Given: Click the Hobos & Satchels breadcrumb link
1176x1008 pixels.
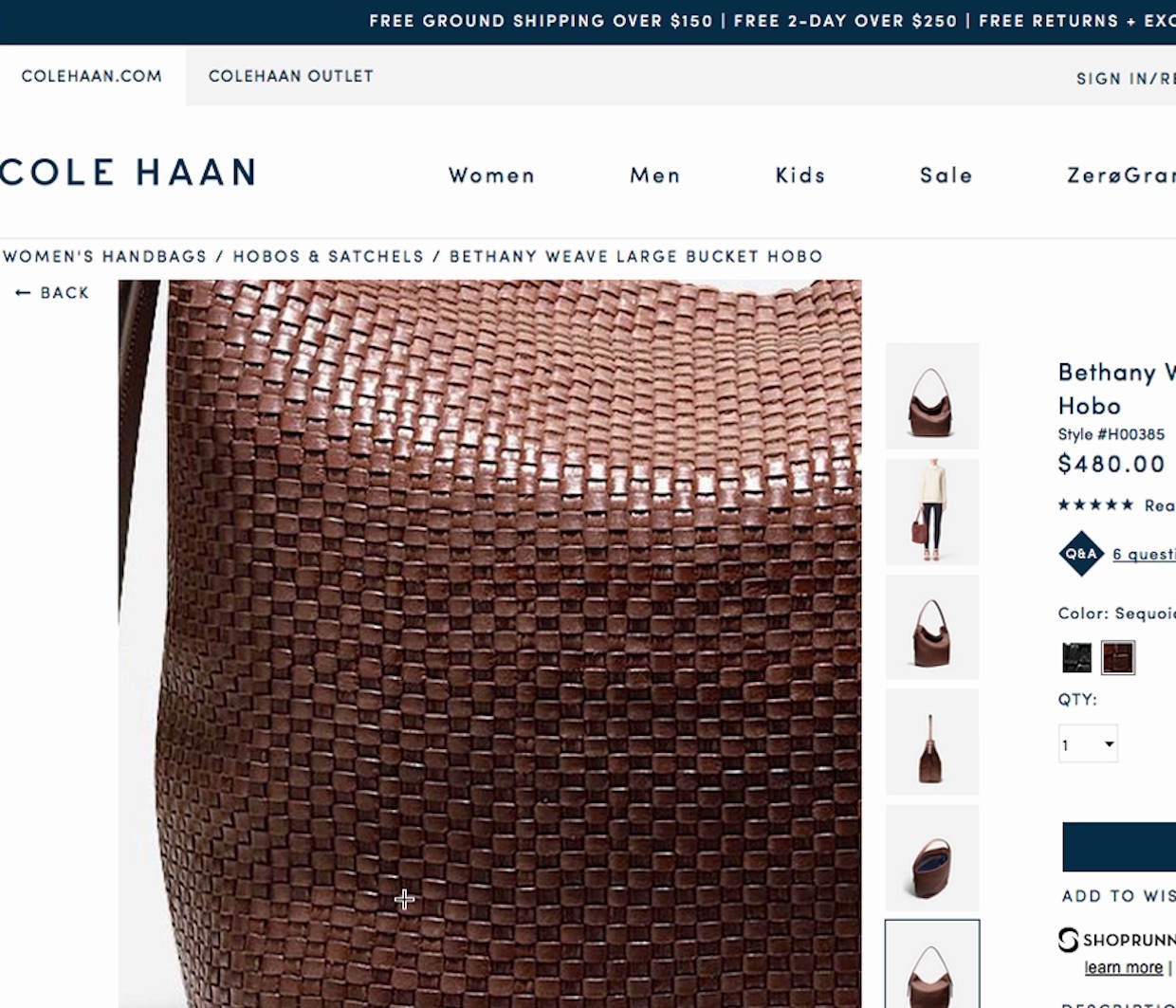Looking at the screenshot, I should pyautogui.click(x=328, y=256).
